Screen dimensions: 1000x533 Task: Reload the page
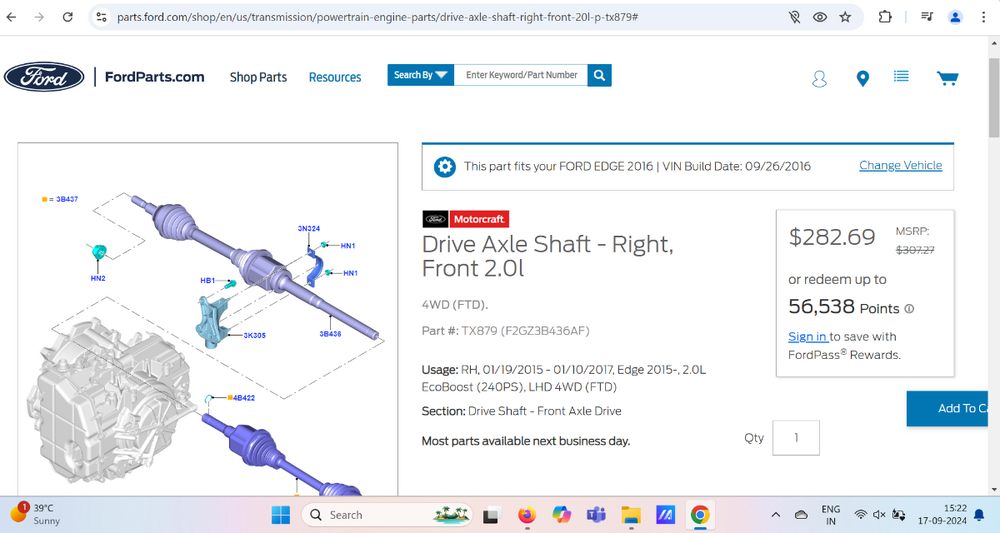(x=68, y=17)
